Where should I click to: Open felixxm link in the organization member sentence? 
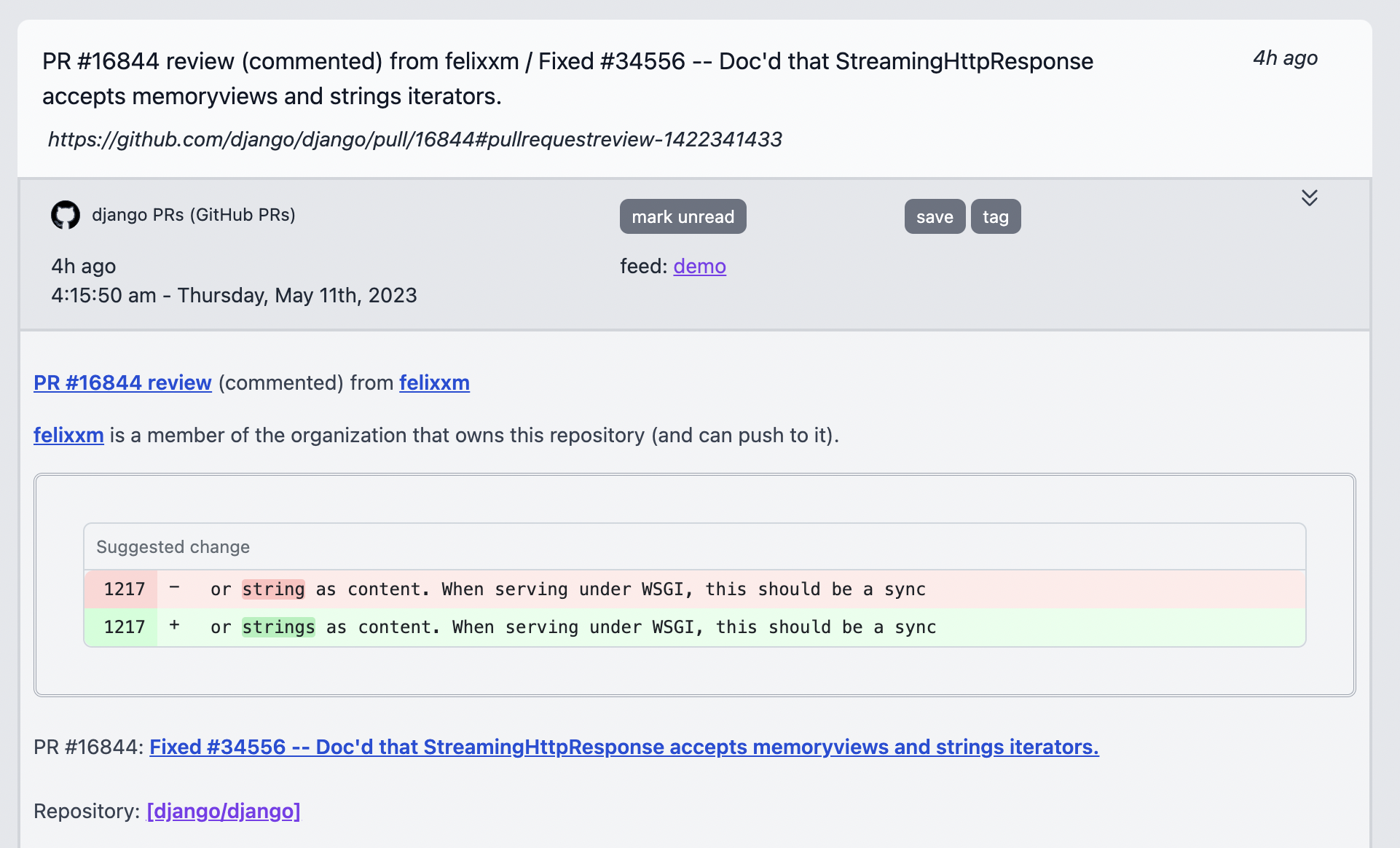(68, 435)
